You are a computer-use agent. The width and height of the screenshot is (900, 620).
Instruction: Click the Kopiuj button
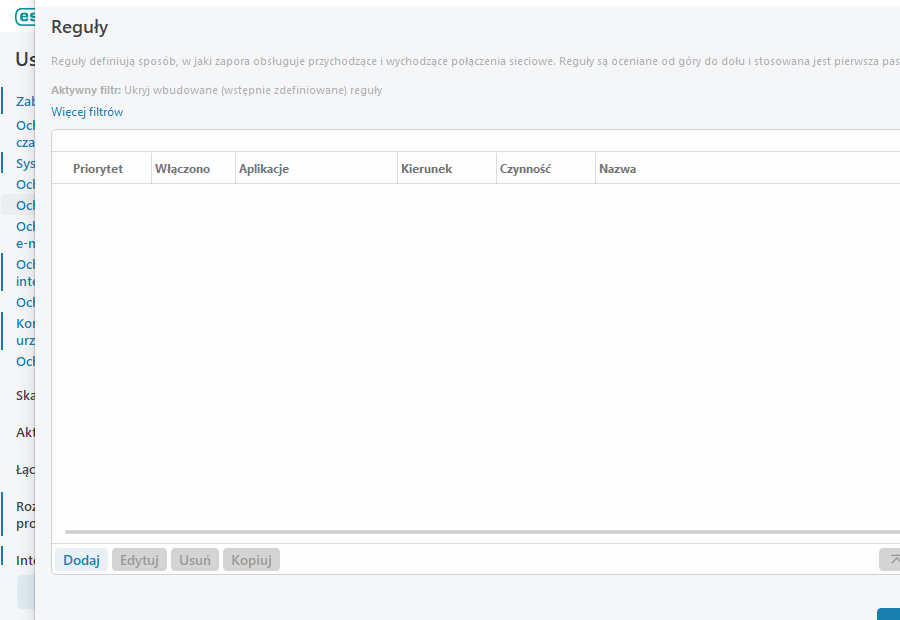(x=251, y=560)
